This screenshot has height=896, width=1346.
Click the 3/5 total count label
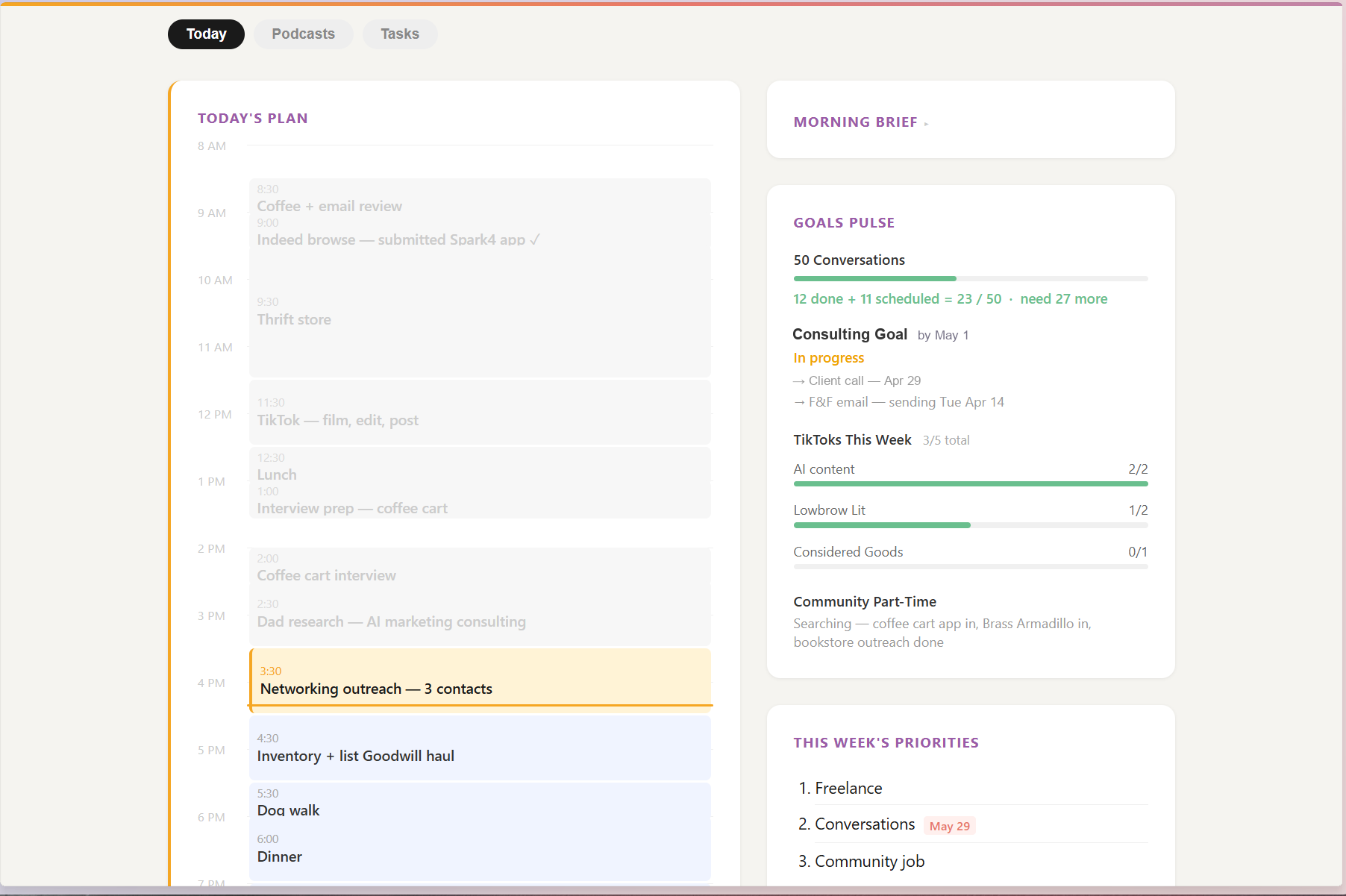(946, 440)
